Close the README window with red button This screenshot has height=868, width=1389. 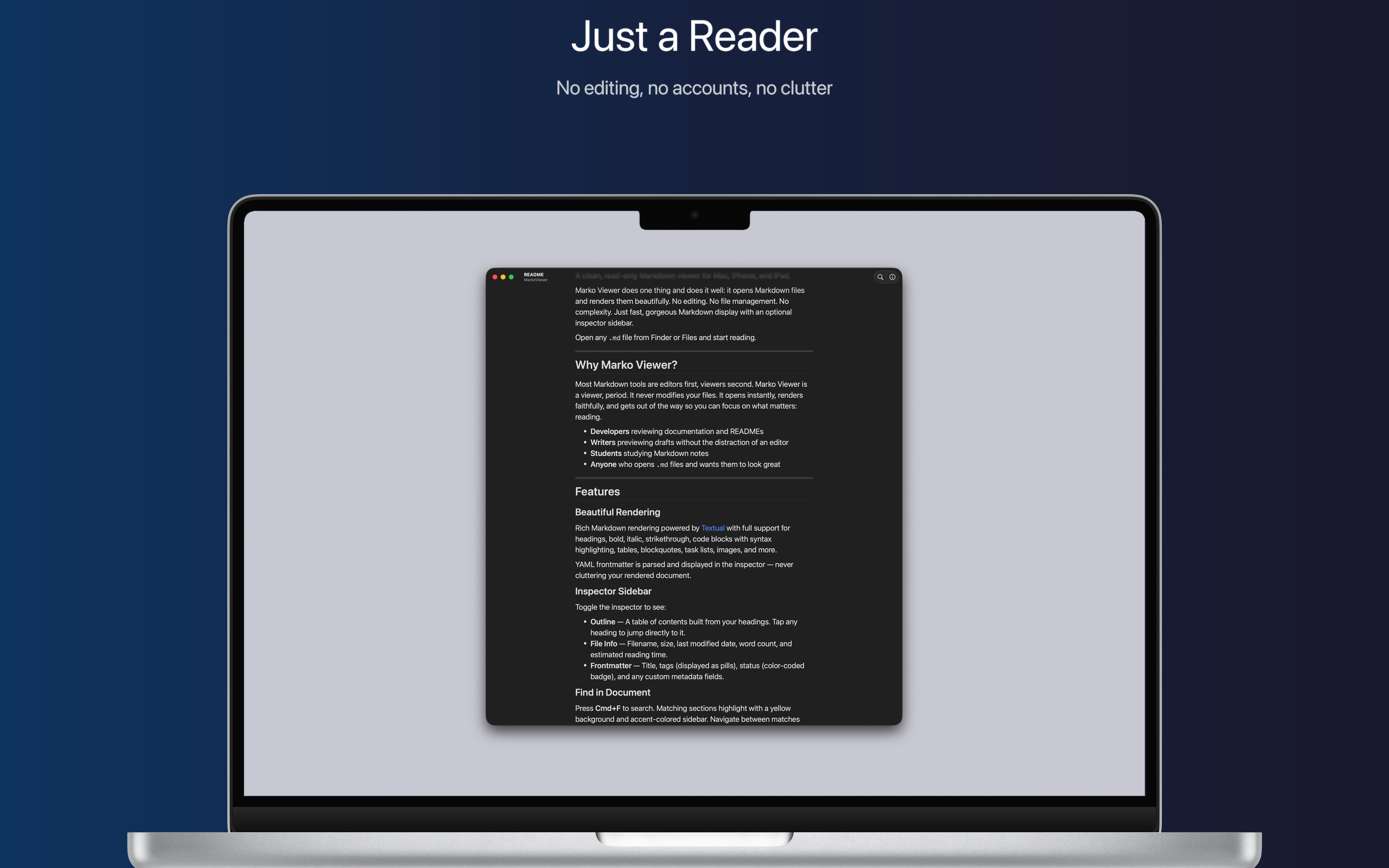(495, 277)
